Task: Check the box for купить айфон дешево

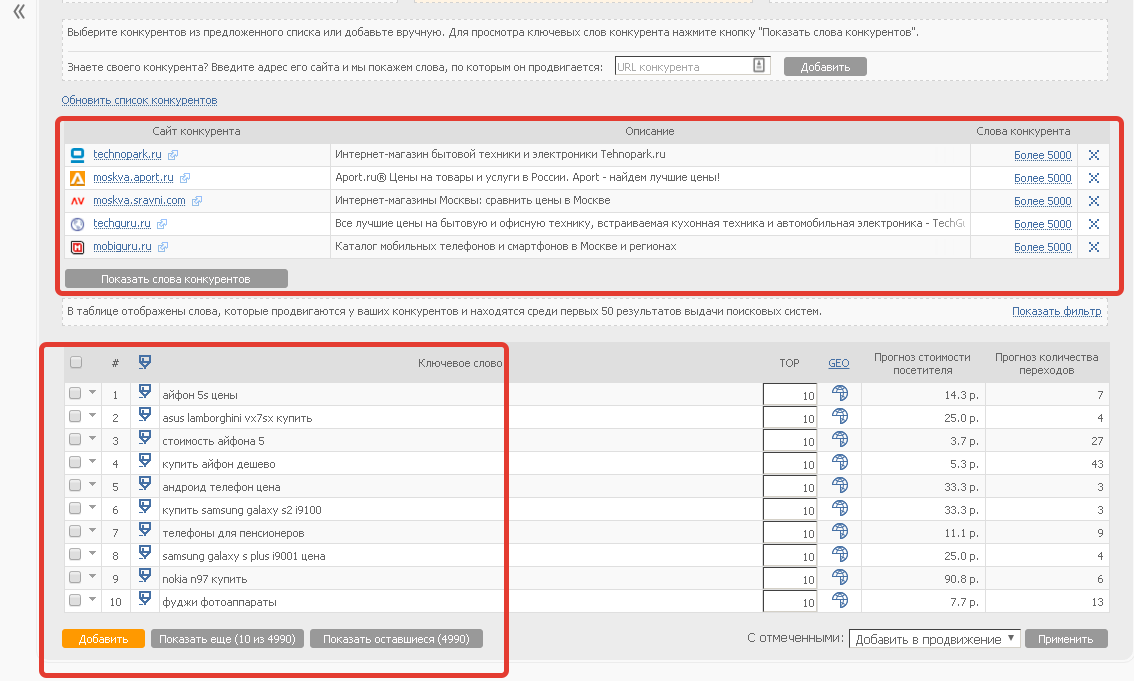Action: click(x=76, y=462)
